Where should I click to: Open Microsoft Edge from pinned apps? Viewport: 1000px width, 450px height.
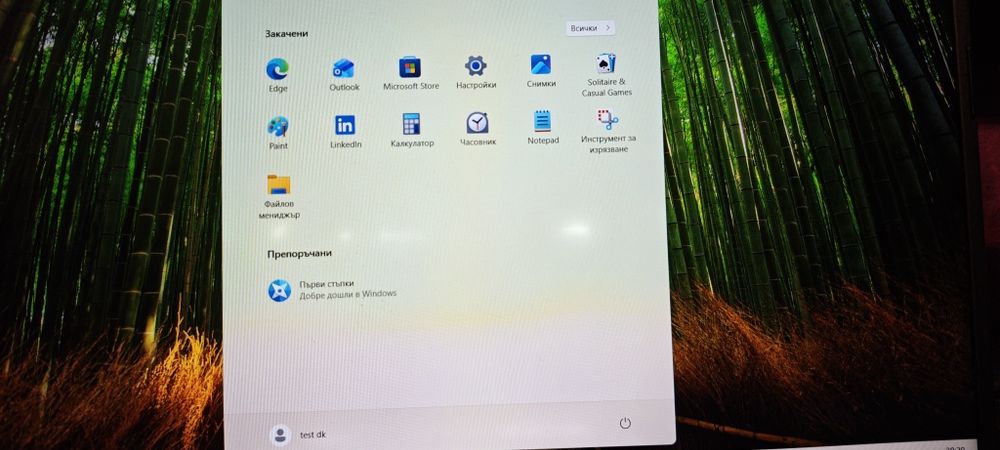[277, 75]
